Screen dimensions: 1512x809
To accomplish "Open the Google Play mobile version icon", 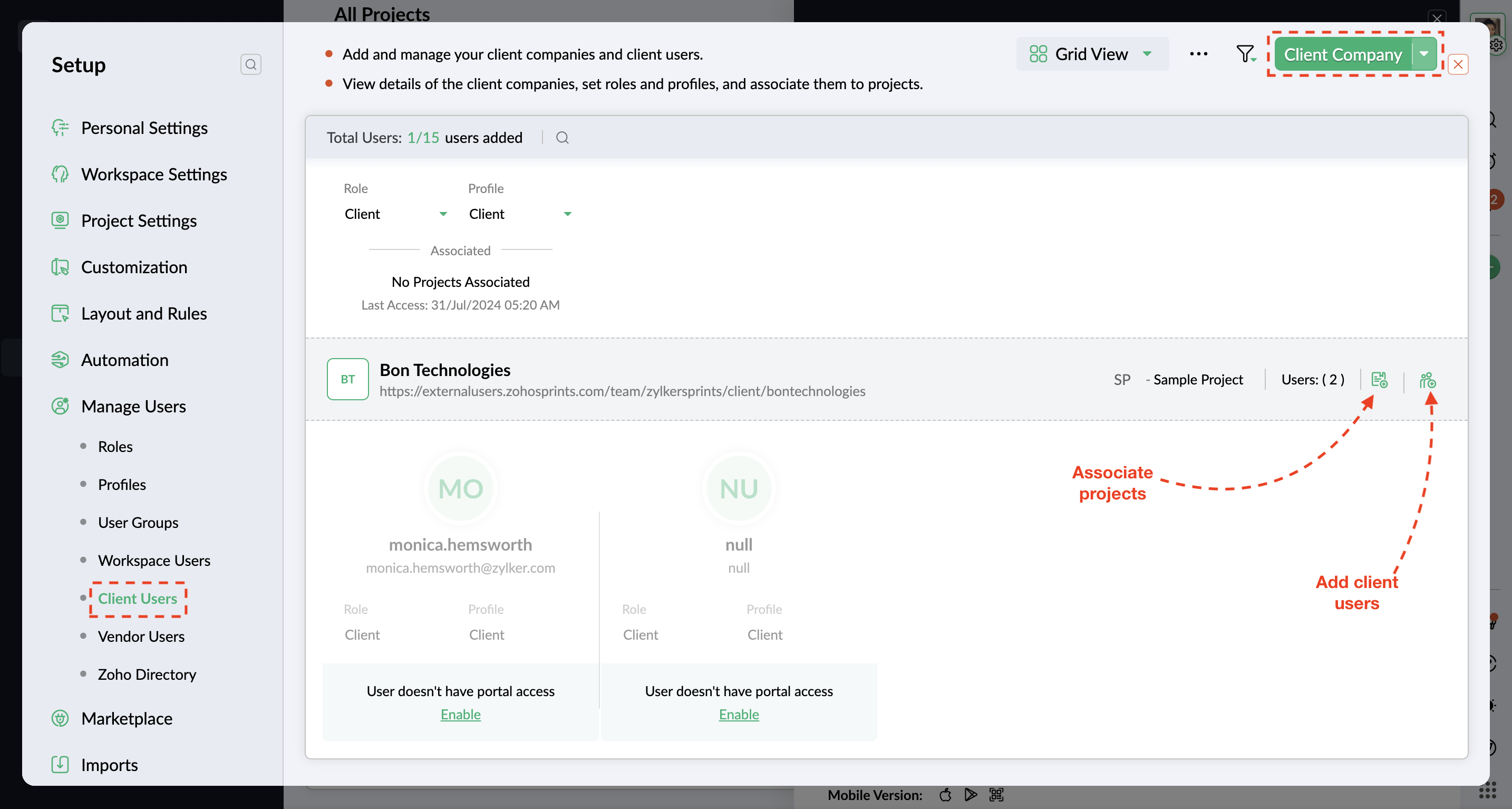I will pyautogui.click(x=971, y=794).
